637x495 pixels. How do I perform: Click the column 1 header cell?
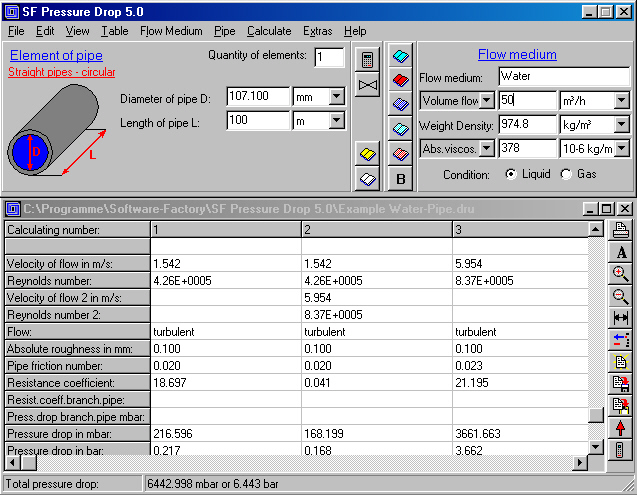226,230
